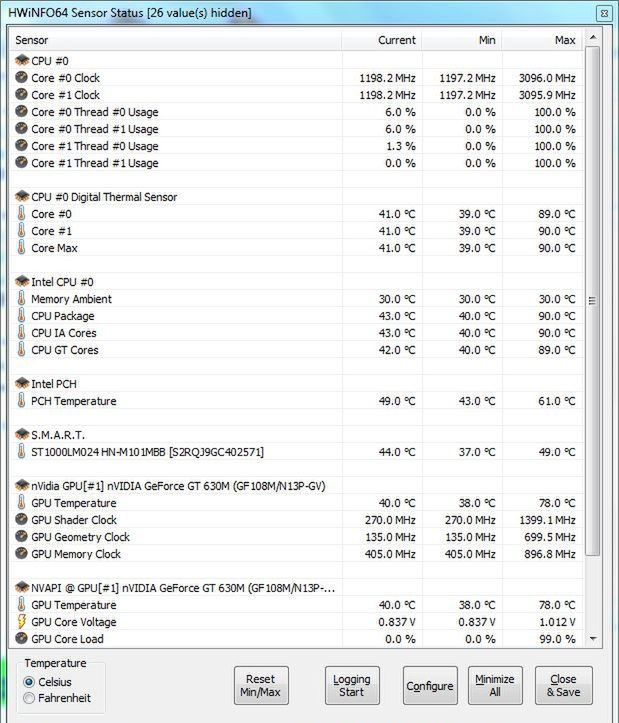
Task: Click the Sensor column header
Action: (176, 40)
